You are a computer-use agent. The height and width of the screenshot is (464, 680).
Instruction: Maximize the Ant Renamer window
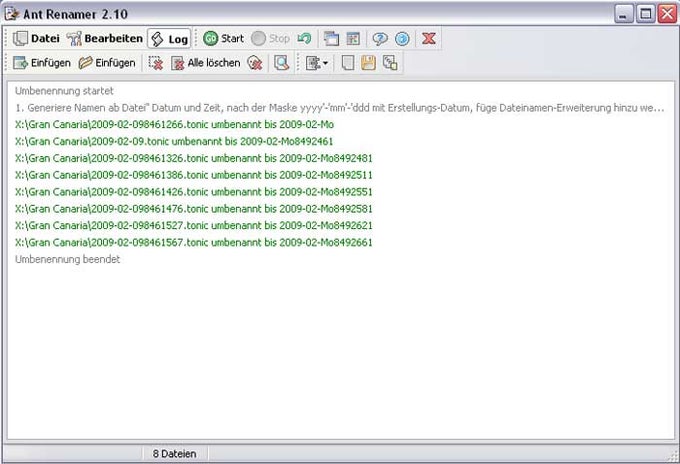coord(646,14)
